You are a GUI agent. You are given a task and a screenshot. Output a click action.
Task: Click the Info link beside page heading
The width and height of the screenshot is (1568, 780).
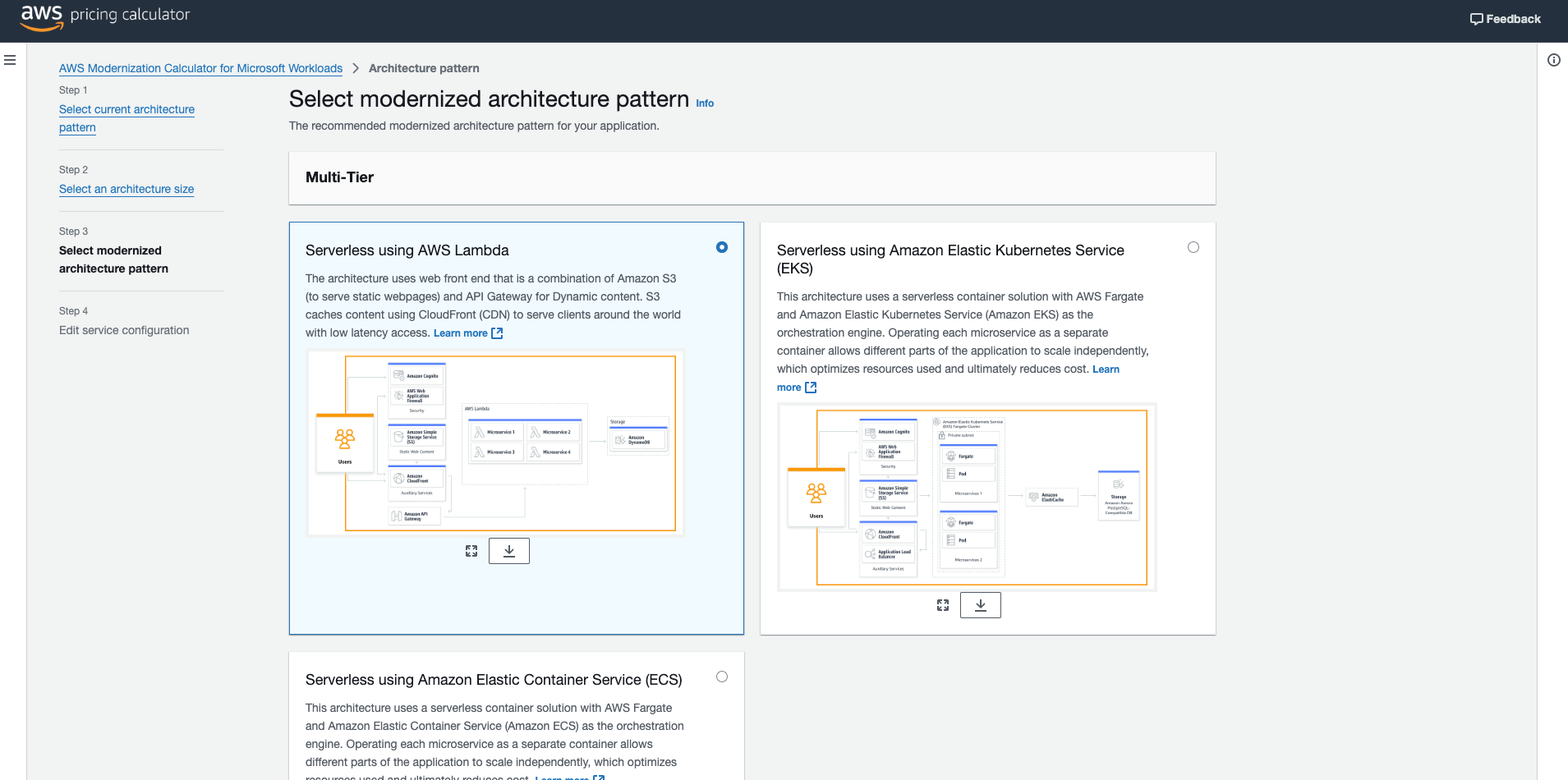tap(705, 103)
